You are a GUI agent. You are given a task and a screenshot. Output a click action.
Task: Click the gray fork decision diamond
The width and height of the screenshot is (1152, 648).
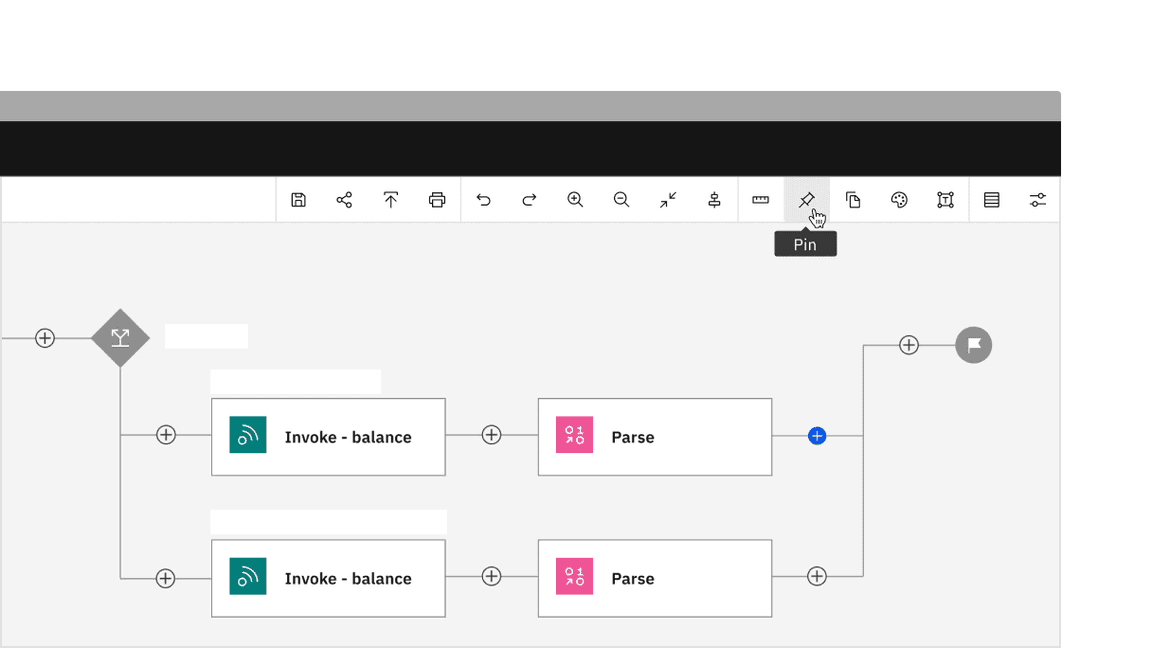click(x=120, y=338)
